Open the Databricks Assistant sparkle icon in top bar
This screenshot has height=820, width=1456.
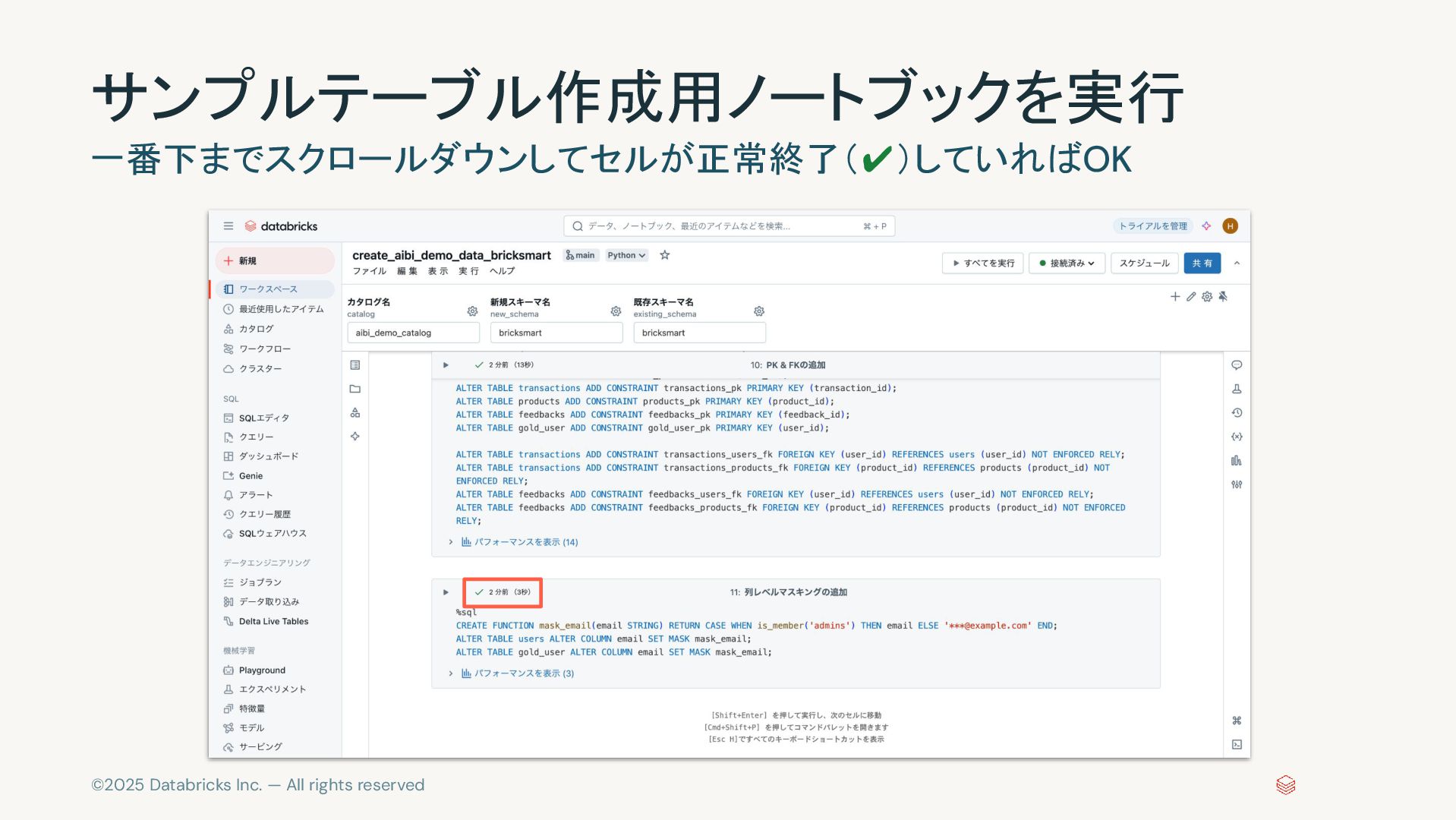click(x=1206, y=226)
